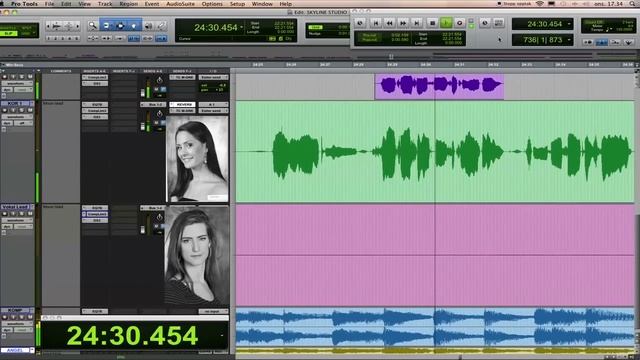Click the large 24:30.454 counter display
This screenshot has width=640, height=360.
click(x=132, y=336)
